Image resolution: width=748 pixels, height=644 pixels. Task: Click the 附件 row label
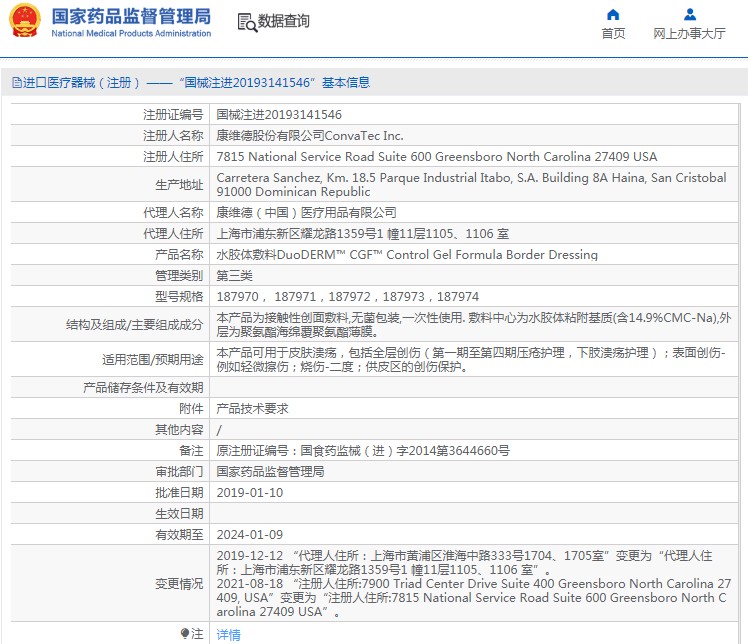tap(191, 409)
